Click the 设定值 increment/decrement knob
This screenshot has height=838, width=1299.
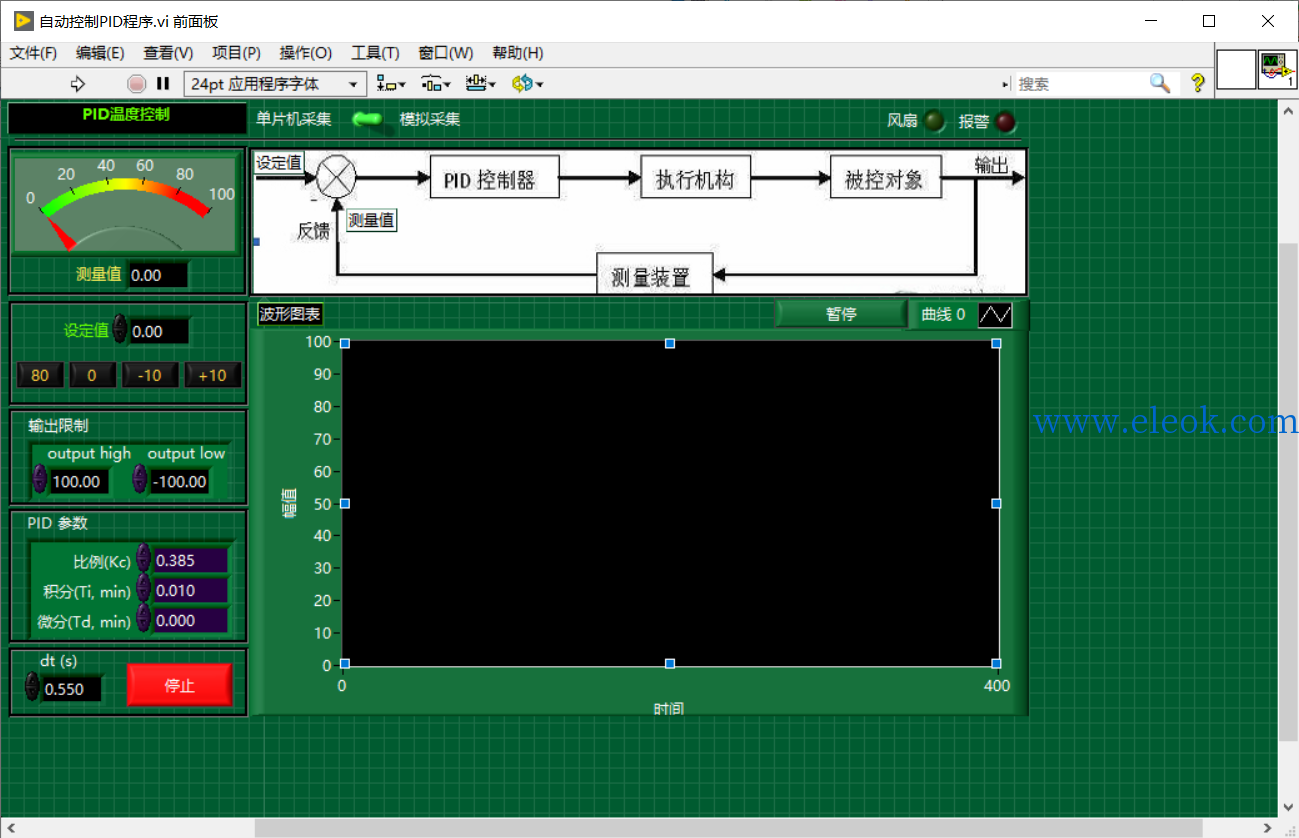pyautogui.click(x=120, y=329)
